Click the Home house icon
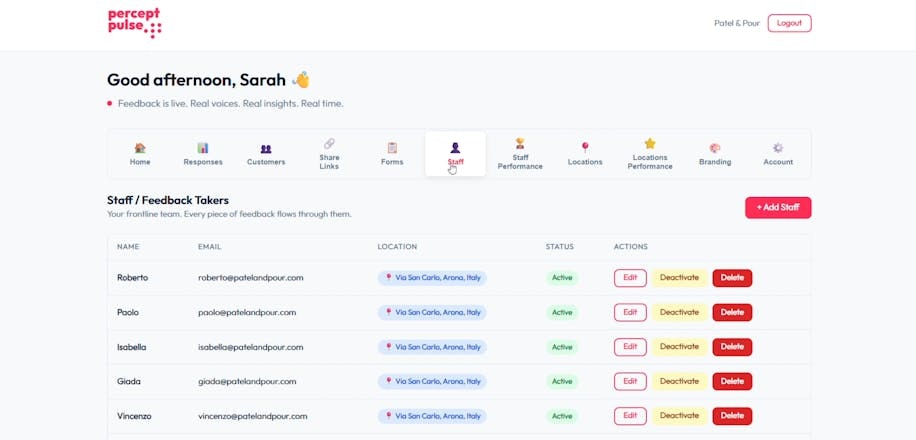Screen dimensions: 916x440 click(x=140, y=148)
